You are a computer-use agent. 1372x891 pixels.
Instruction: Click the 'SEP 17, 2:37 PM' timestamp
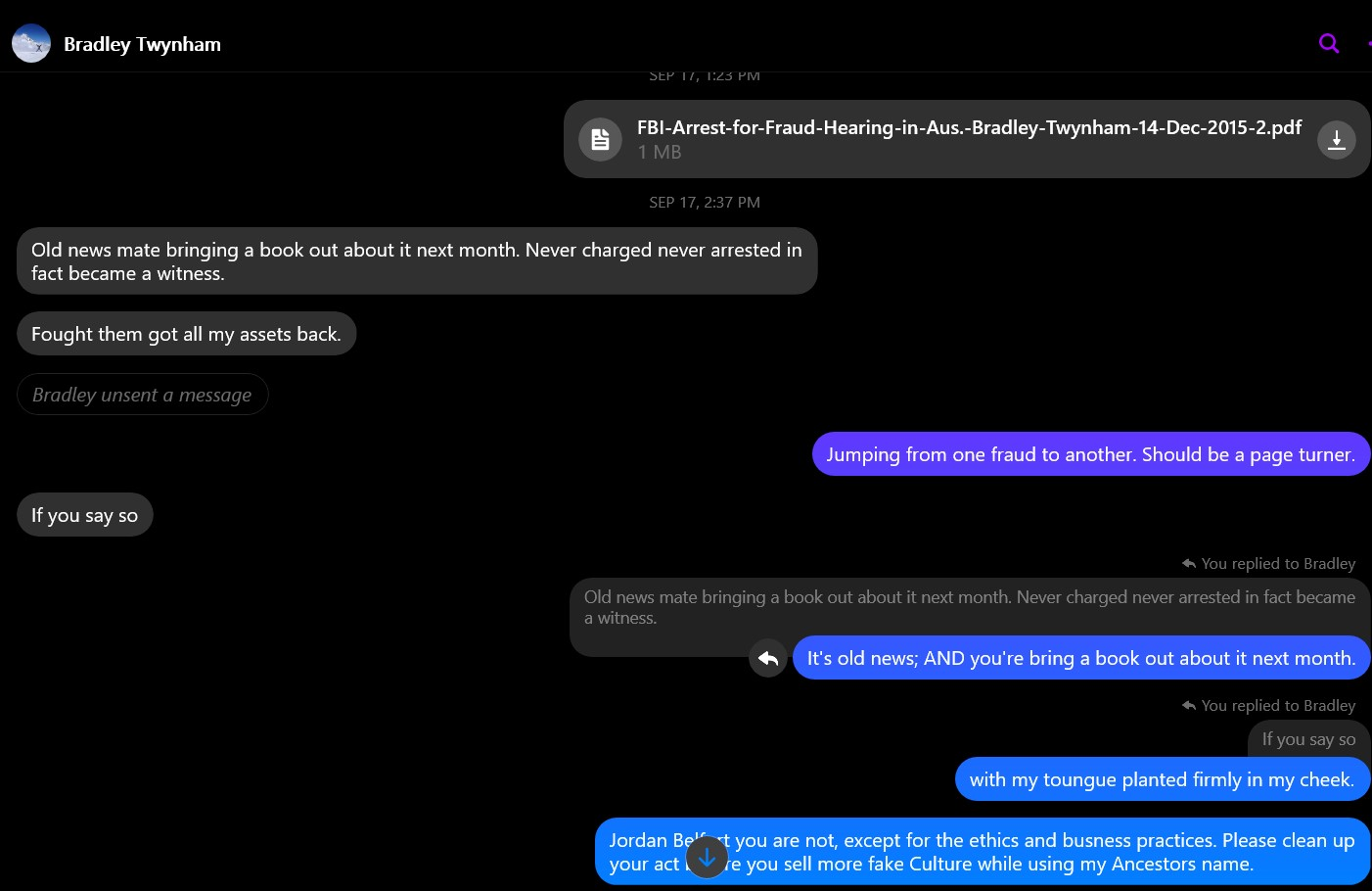705,203
